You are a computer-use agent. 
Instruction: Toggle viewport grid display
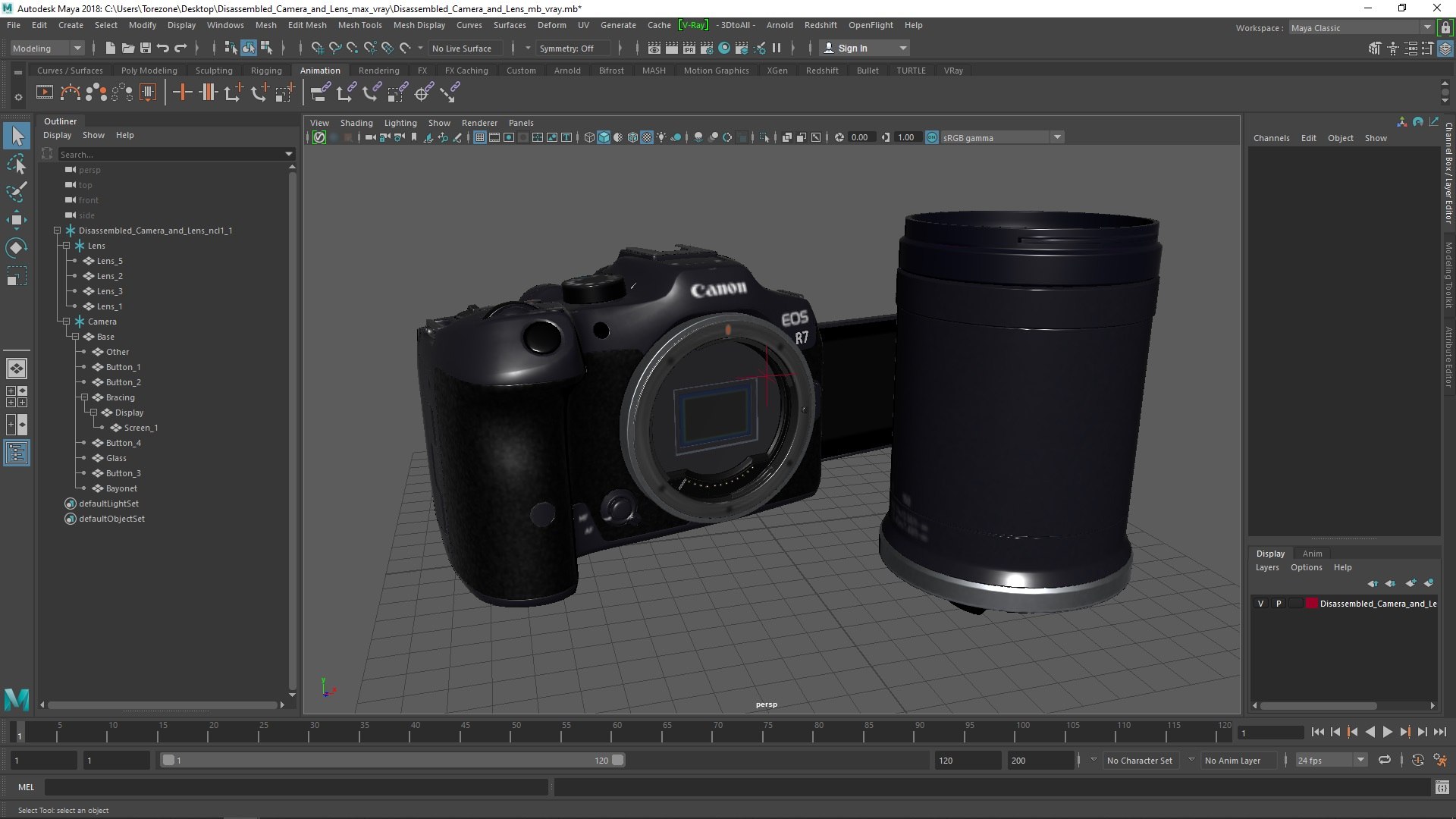point(480,137)
